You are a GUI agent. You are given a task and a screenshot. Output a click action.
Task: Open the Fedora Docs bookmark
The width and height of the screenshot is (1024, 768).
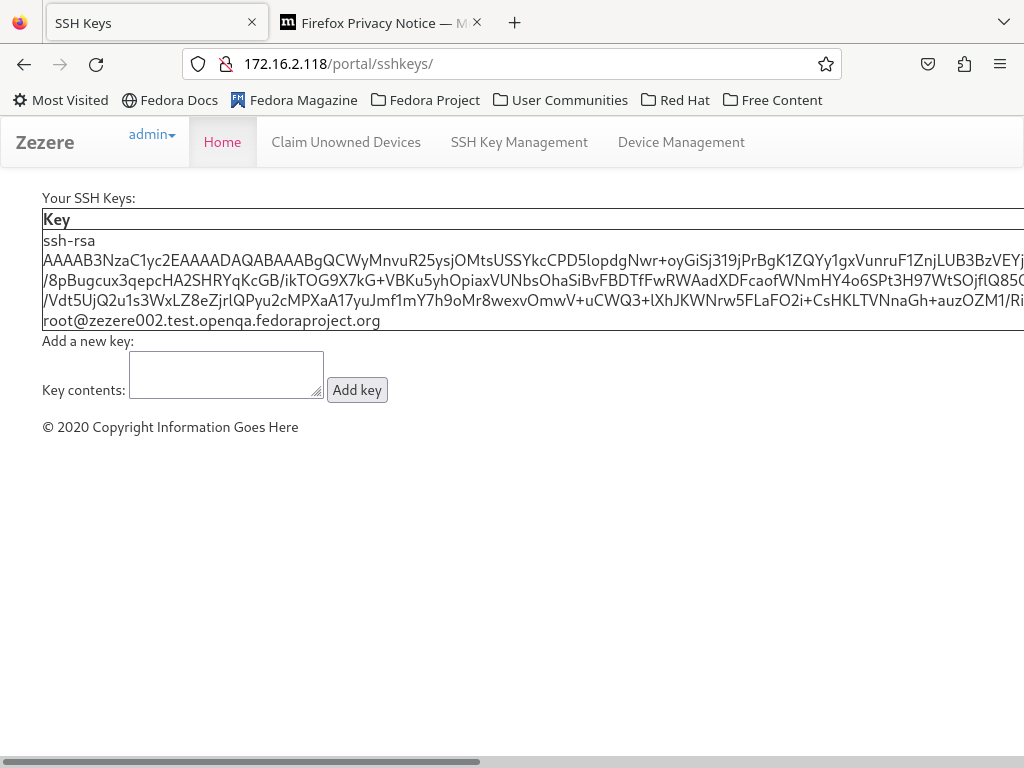click(170, 101)
